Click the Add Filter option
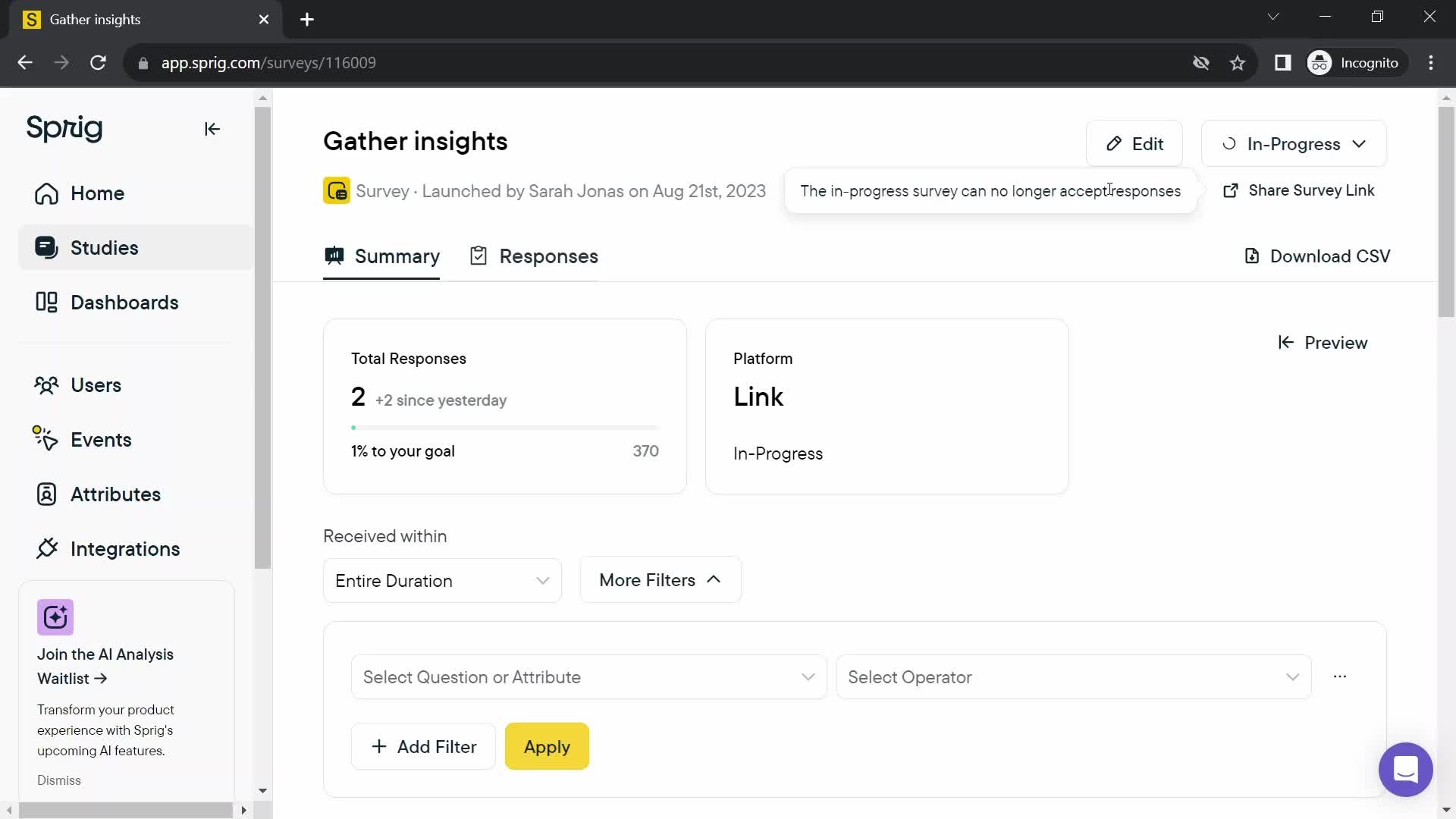This screenshot has height=819, width=1456. [x=424, y=748]
